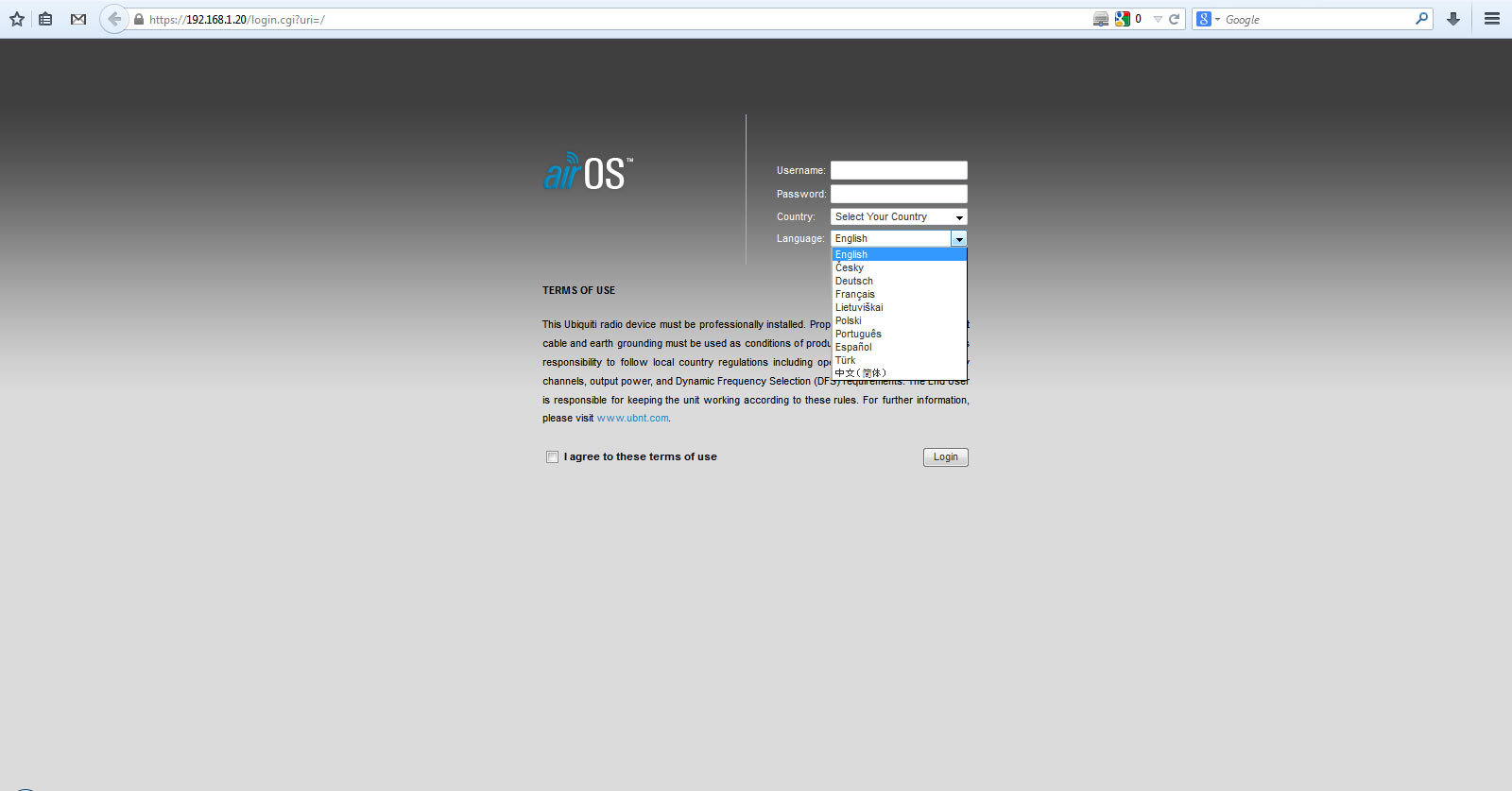
Task: Check 'I agree to these terms of use'
Action: click(x=552, y=457)
